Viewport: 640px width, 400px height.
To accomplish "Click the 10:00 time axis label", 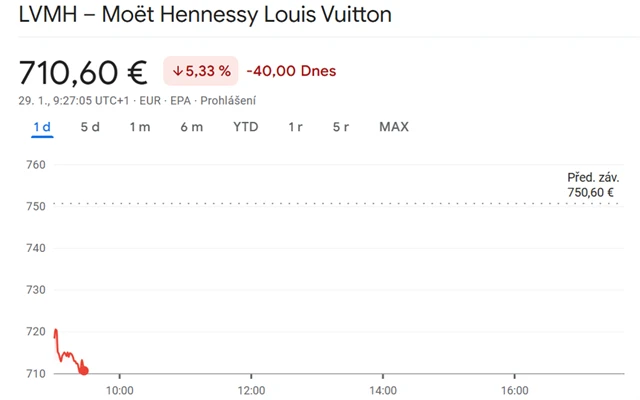I will click(120, 390).
